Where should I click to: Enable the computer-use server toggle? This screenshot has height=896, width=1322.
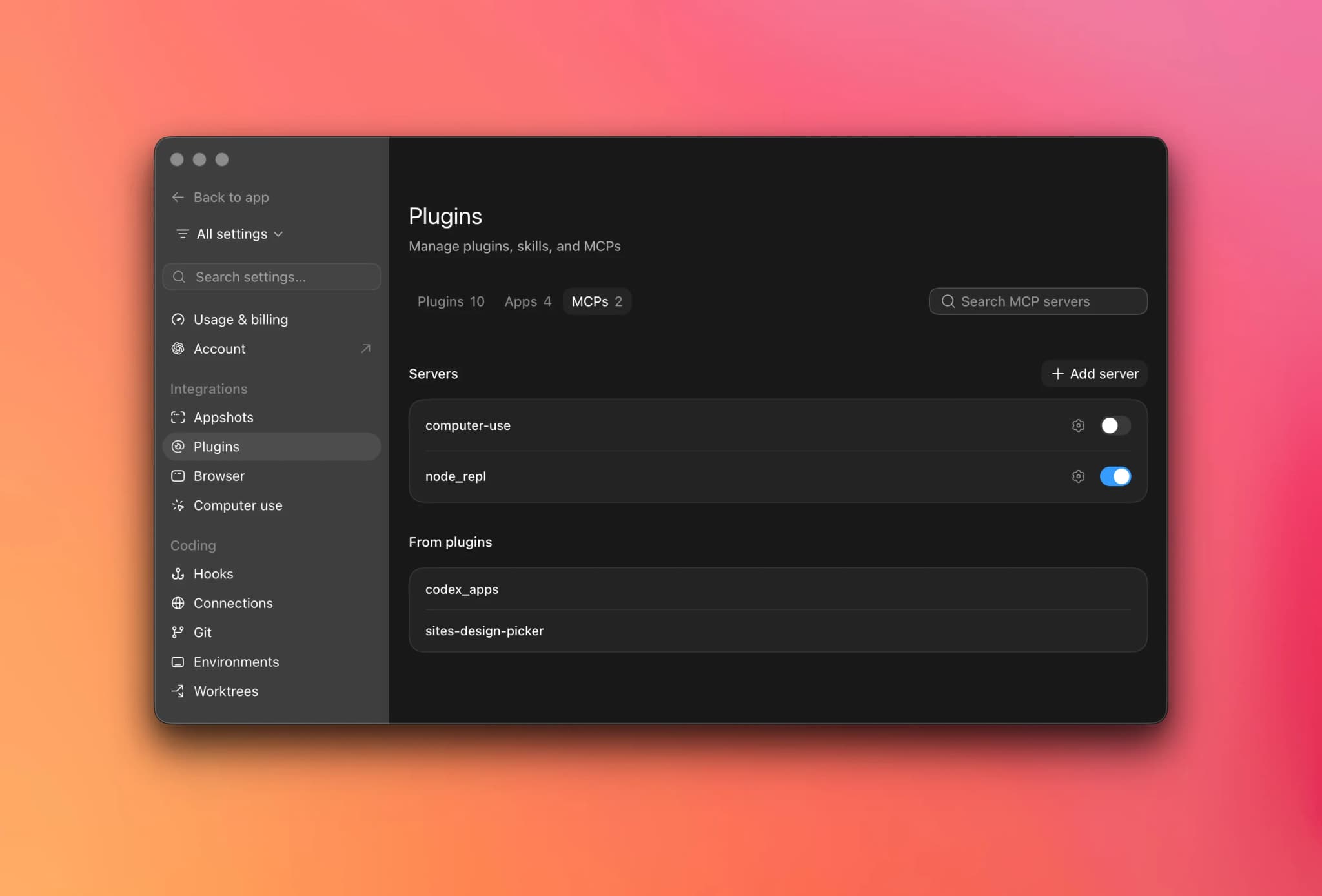tap(1115, 425)
